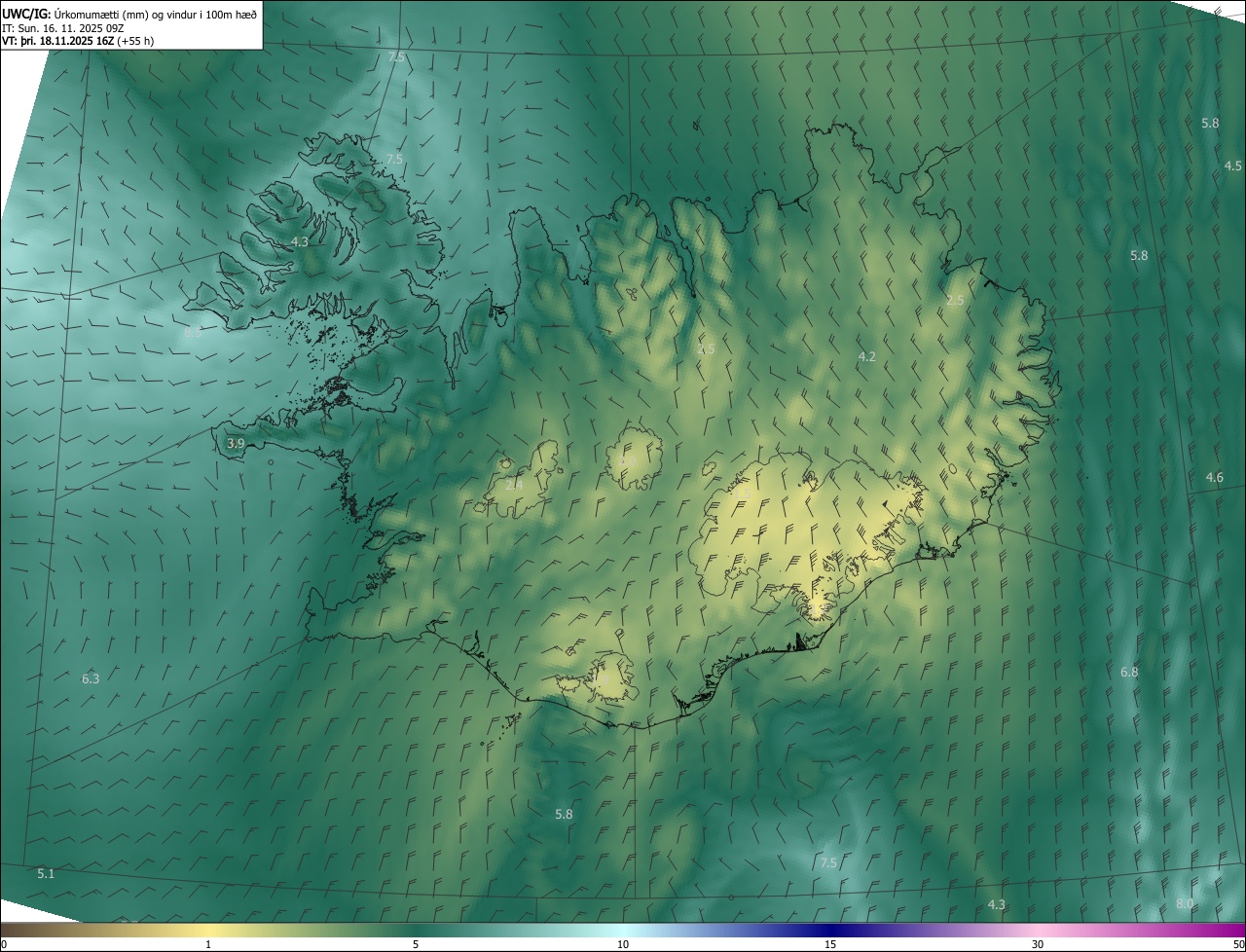This screenshot has width=1246, height=952.
Task: Click the 5.1 value label on map
Action: (46, 873)
